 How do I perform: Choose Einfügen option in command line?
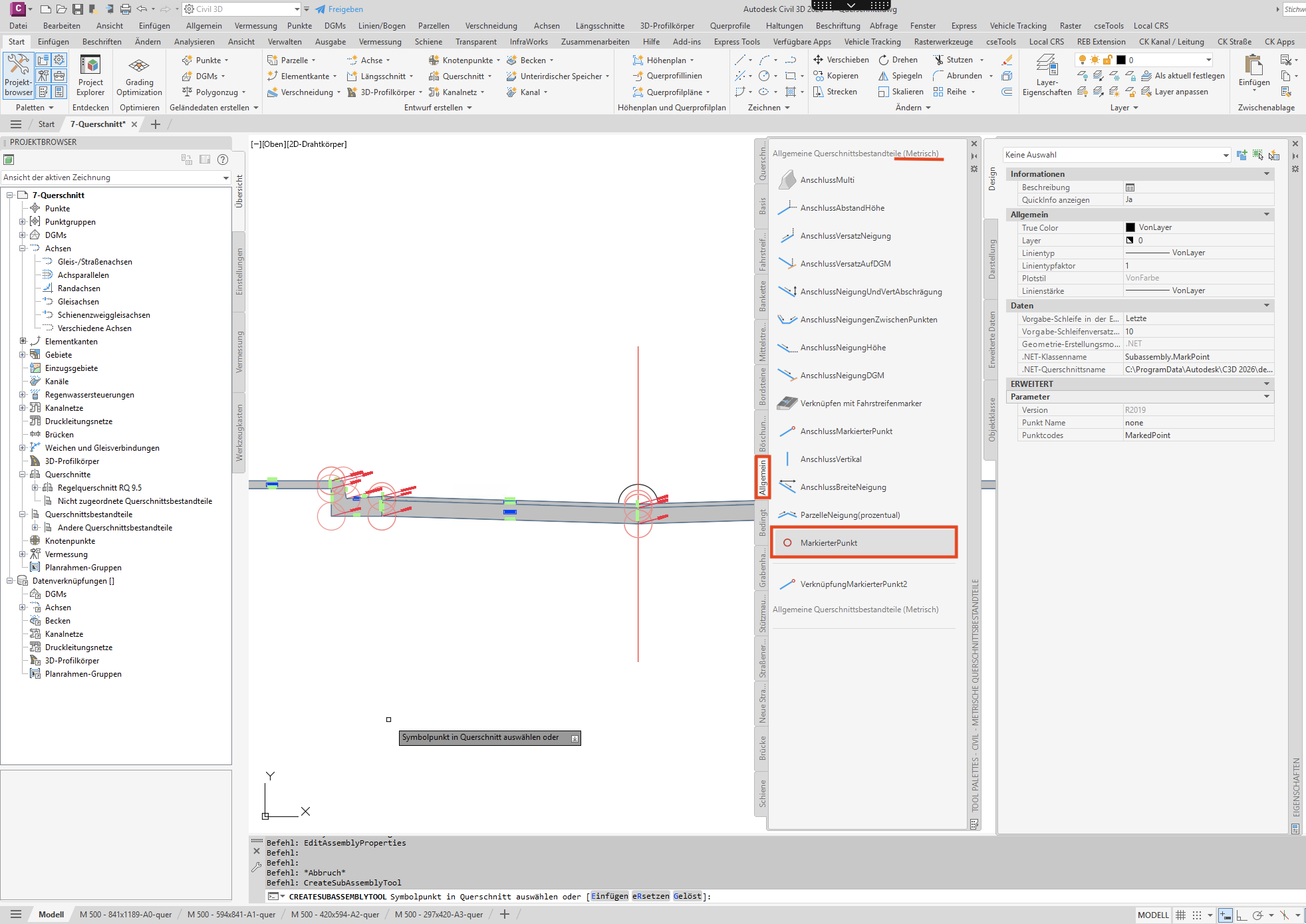point(609,897)
